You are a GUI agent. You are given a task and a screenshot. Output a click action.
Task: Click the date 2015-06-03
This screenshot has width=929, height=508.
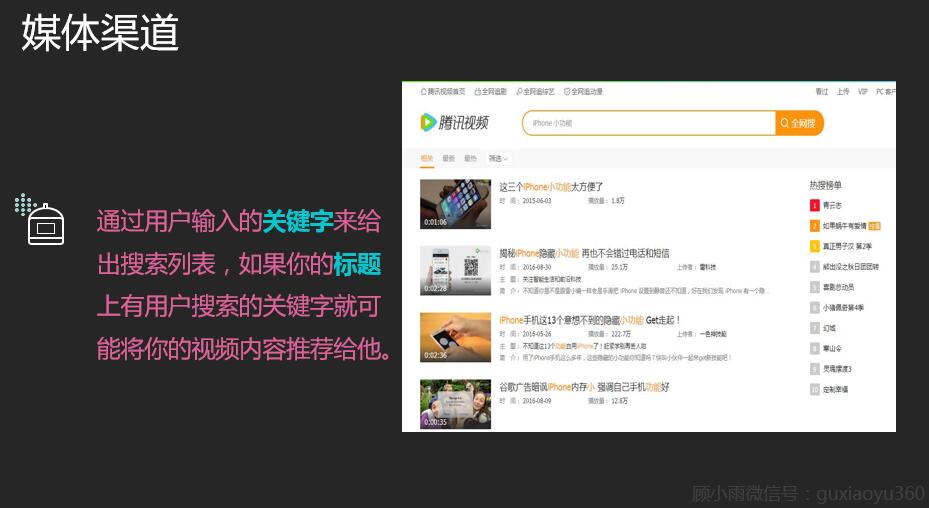coord(537,201)
